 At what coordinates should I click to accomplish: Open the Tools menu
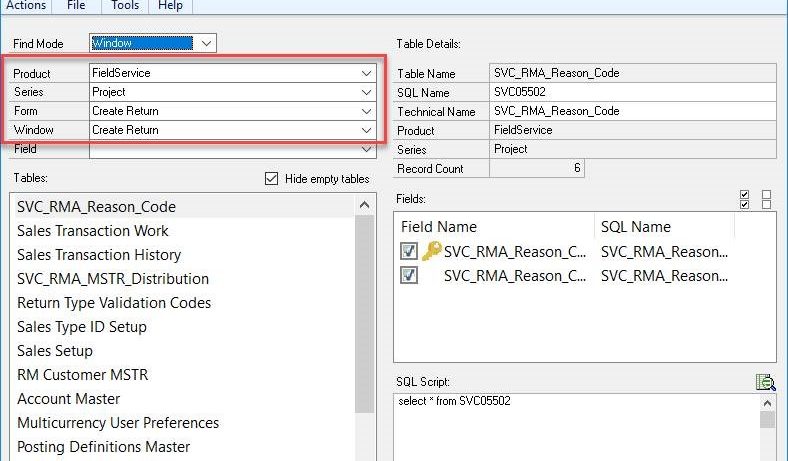click(125, 6)
